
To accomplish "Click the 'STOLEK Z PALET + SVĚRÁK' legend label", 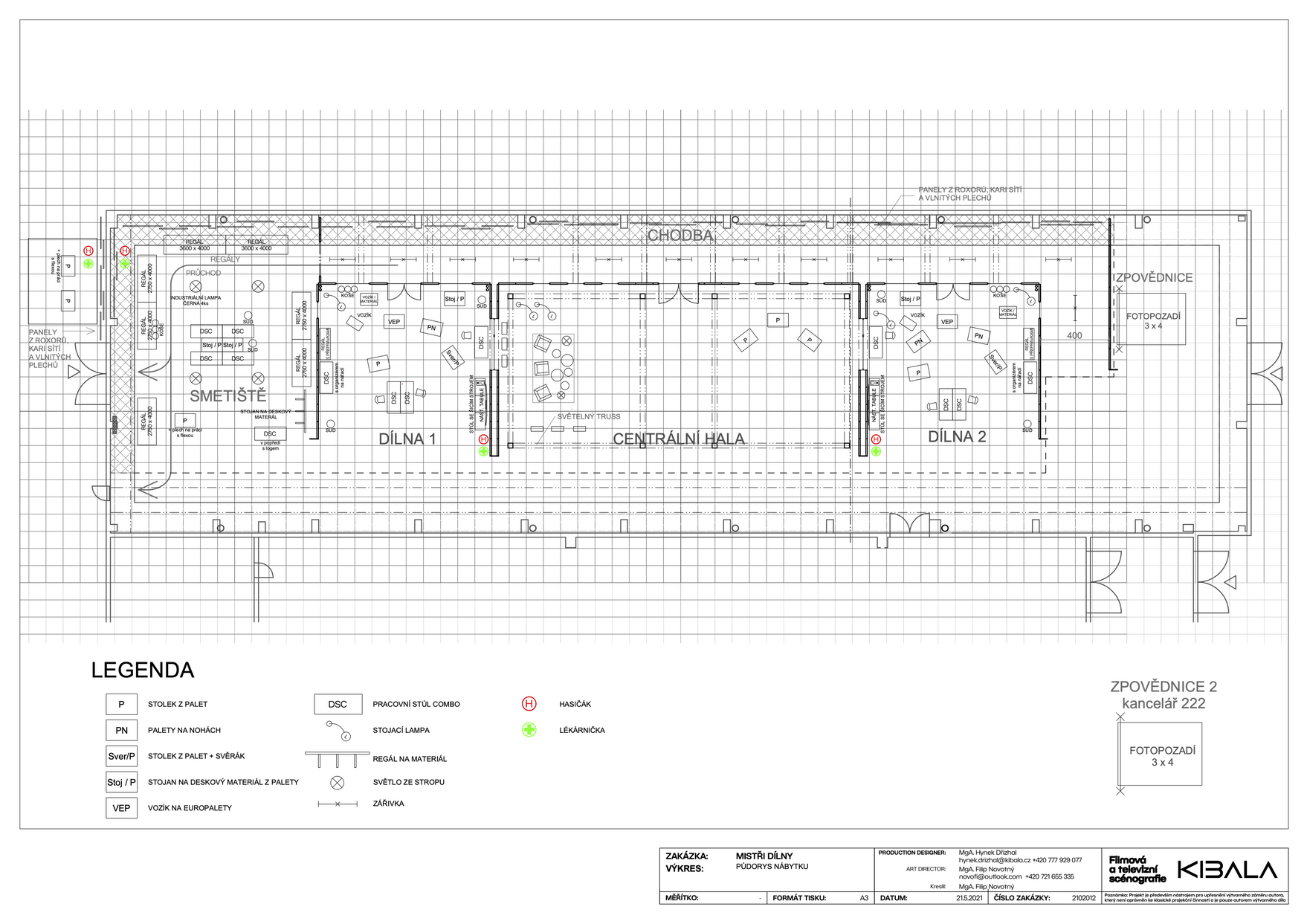I will [196, 756].
